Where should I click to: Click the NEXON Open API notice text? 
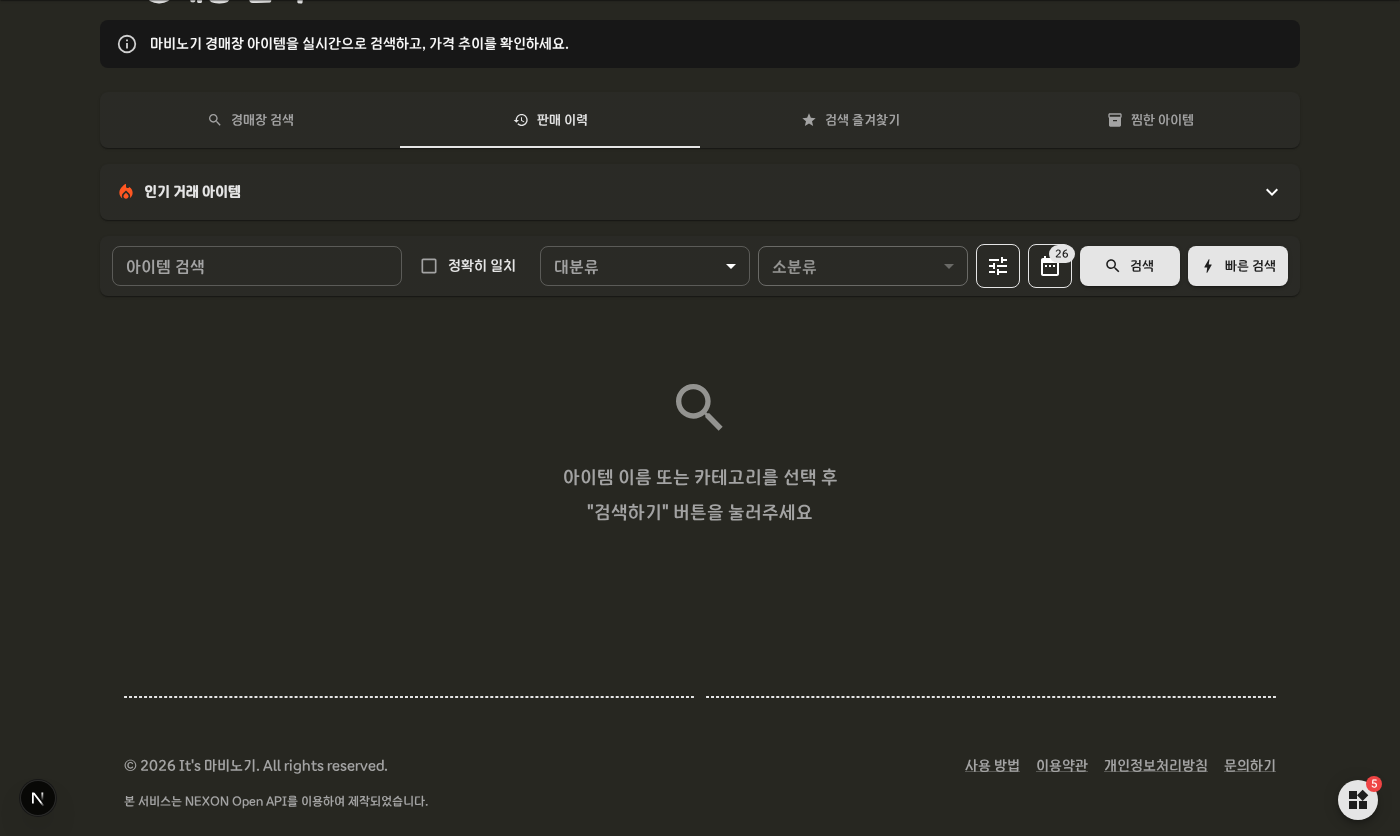[x=276, y=801]
